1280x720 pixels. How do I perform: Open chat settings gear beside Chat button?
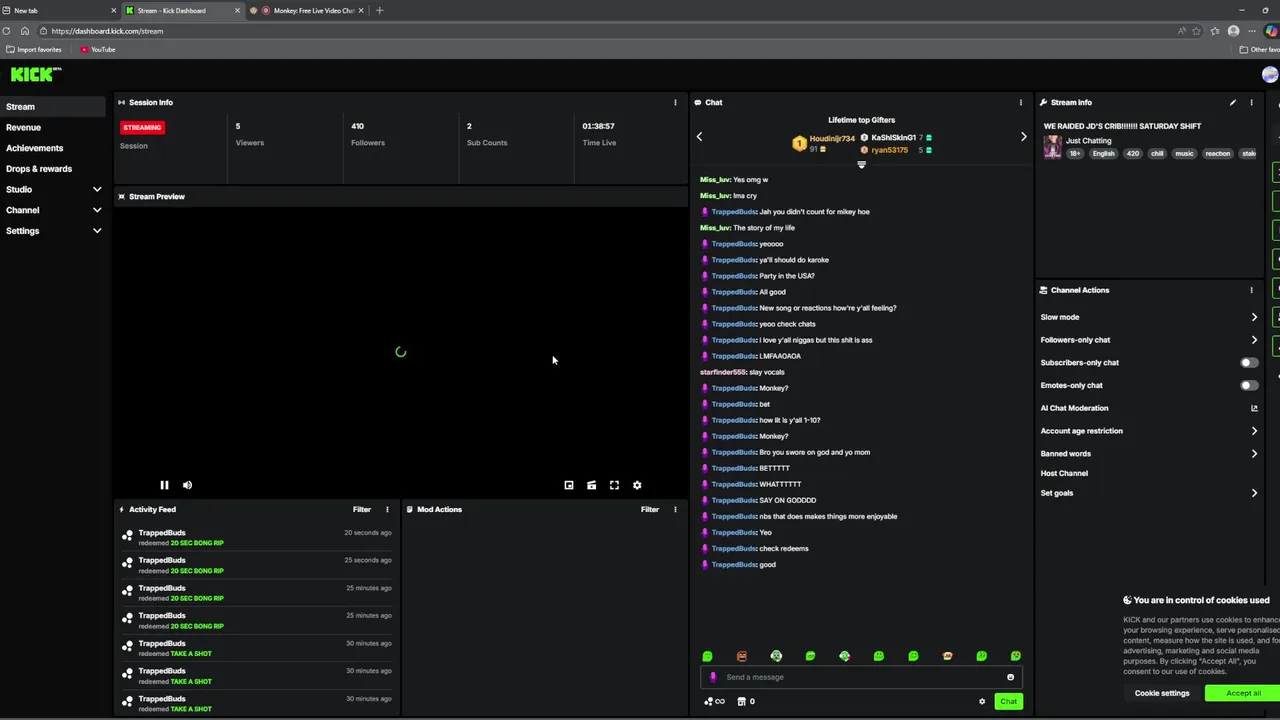[982, 701]
